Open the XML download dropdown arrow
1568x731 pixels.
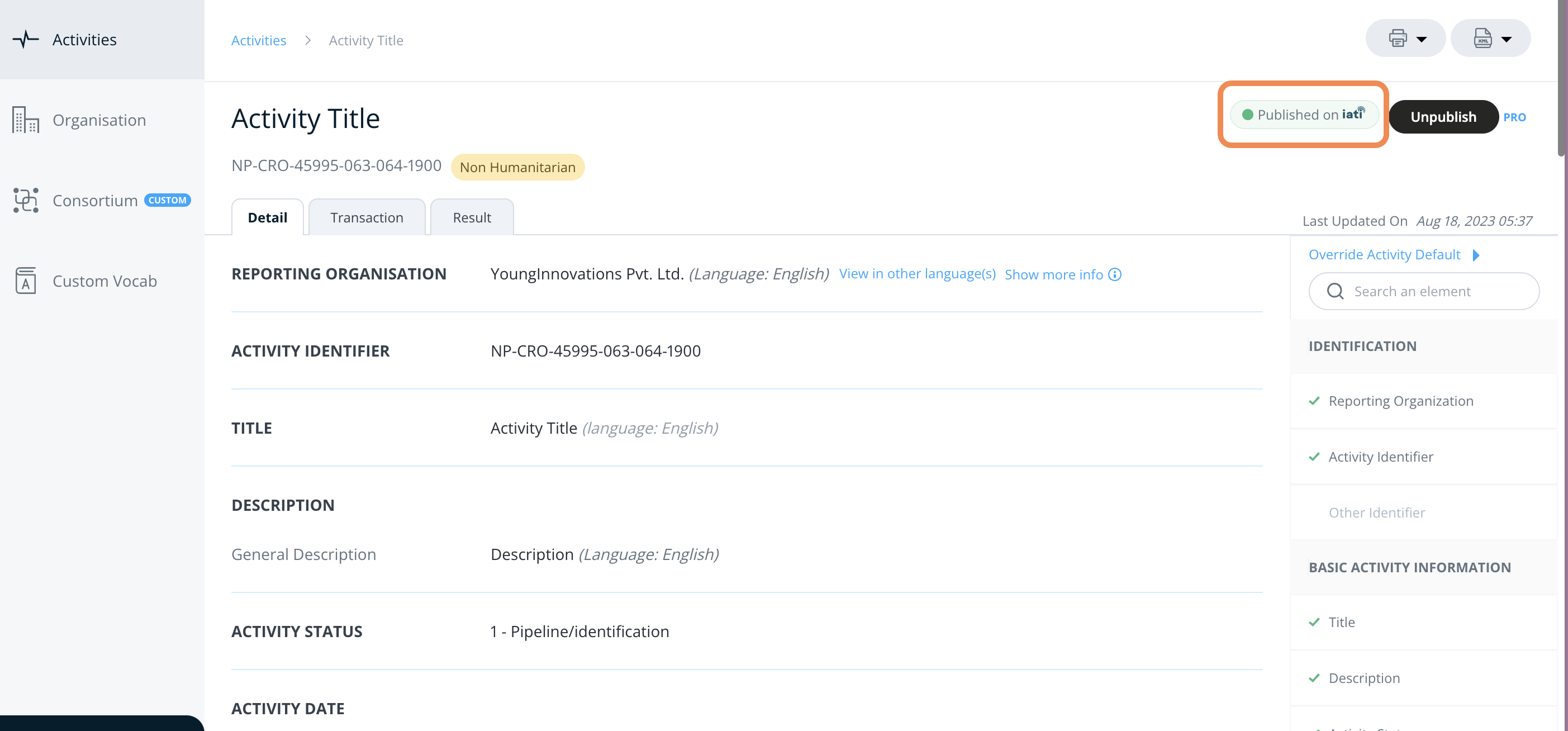(1507, 40)
